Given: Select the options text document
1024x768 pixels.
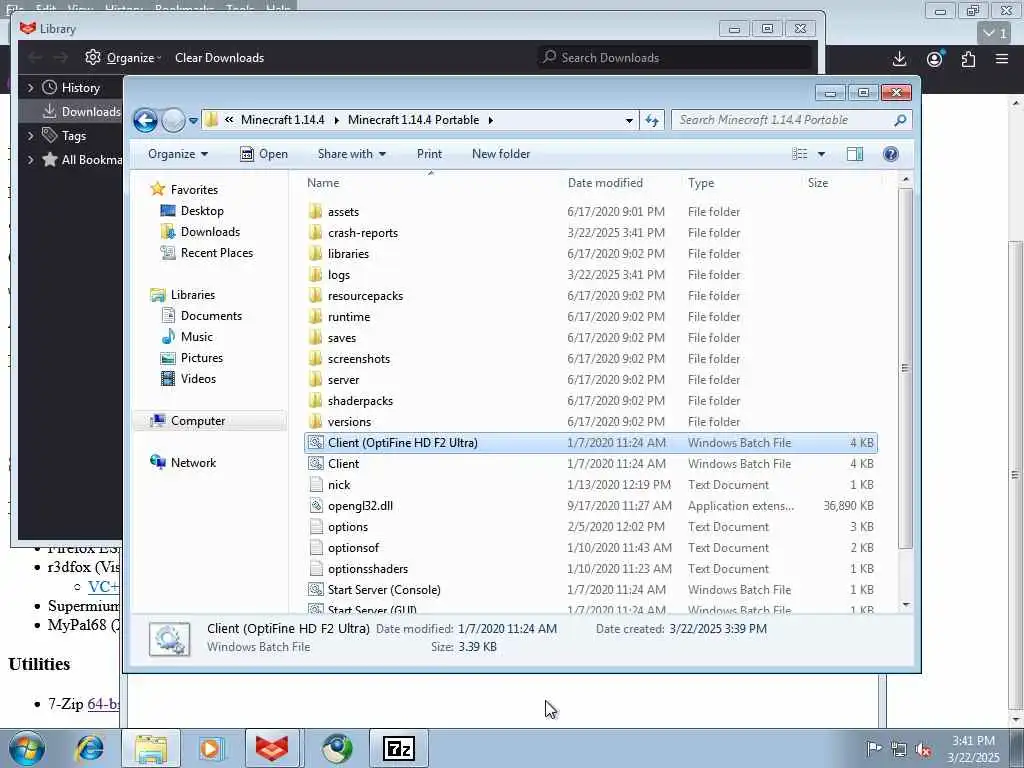Looking at the screenshot, I should [348, 527].
